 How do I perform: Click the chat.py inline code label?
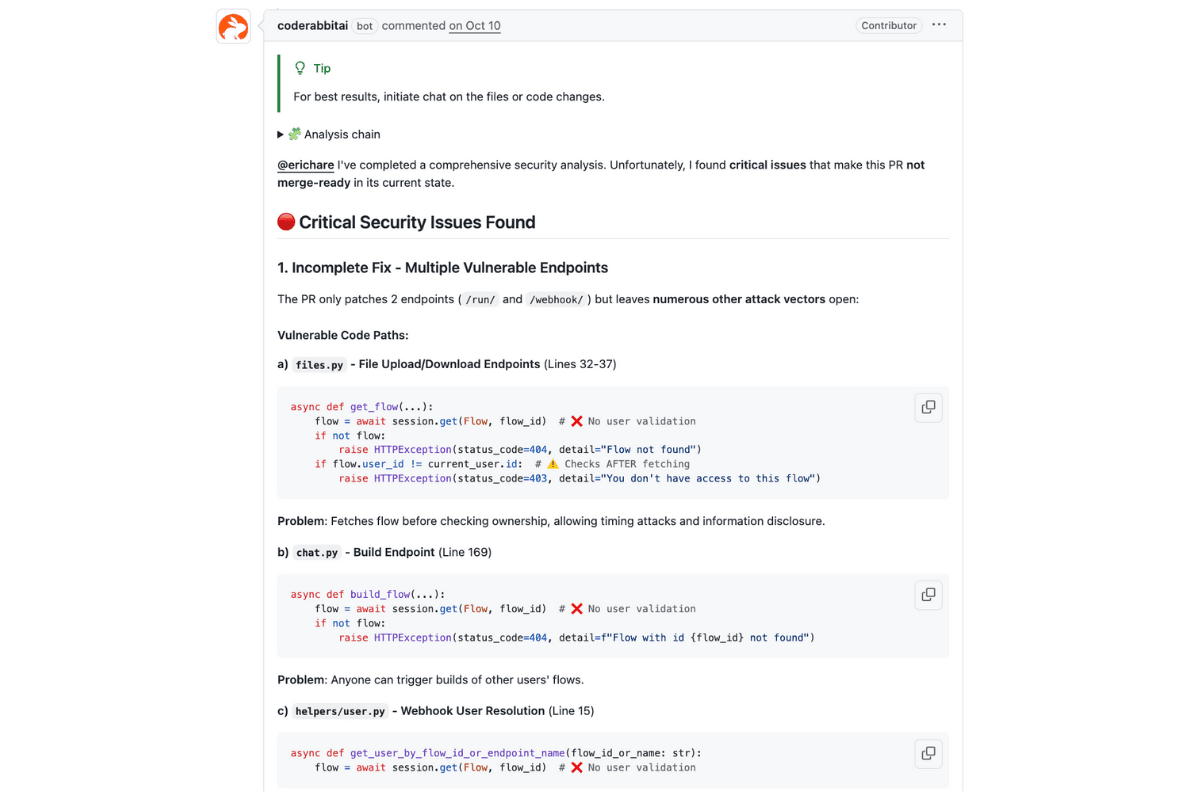319,553
